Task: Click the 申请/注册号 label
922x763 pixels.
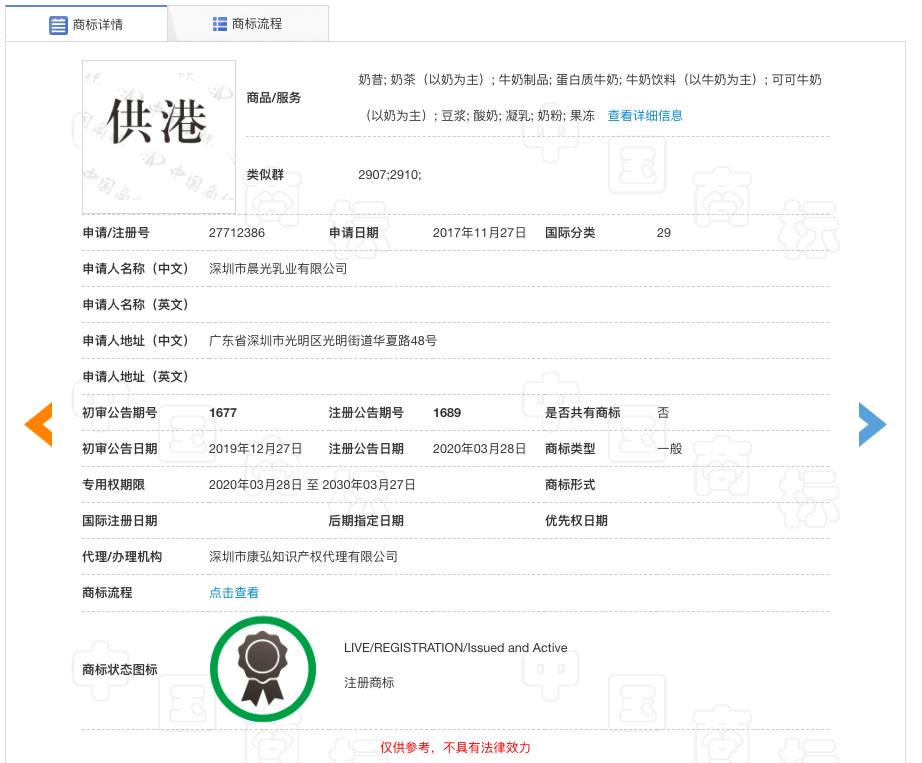Action: coord(116,233)
